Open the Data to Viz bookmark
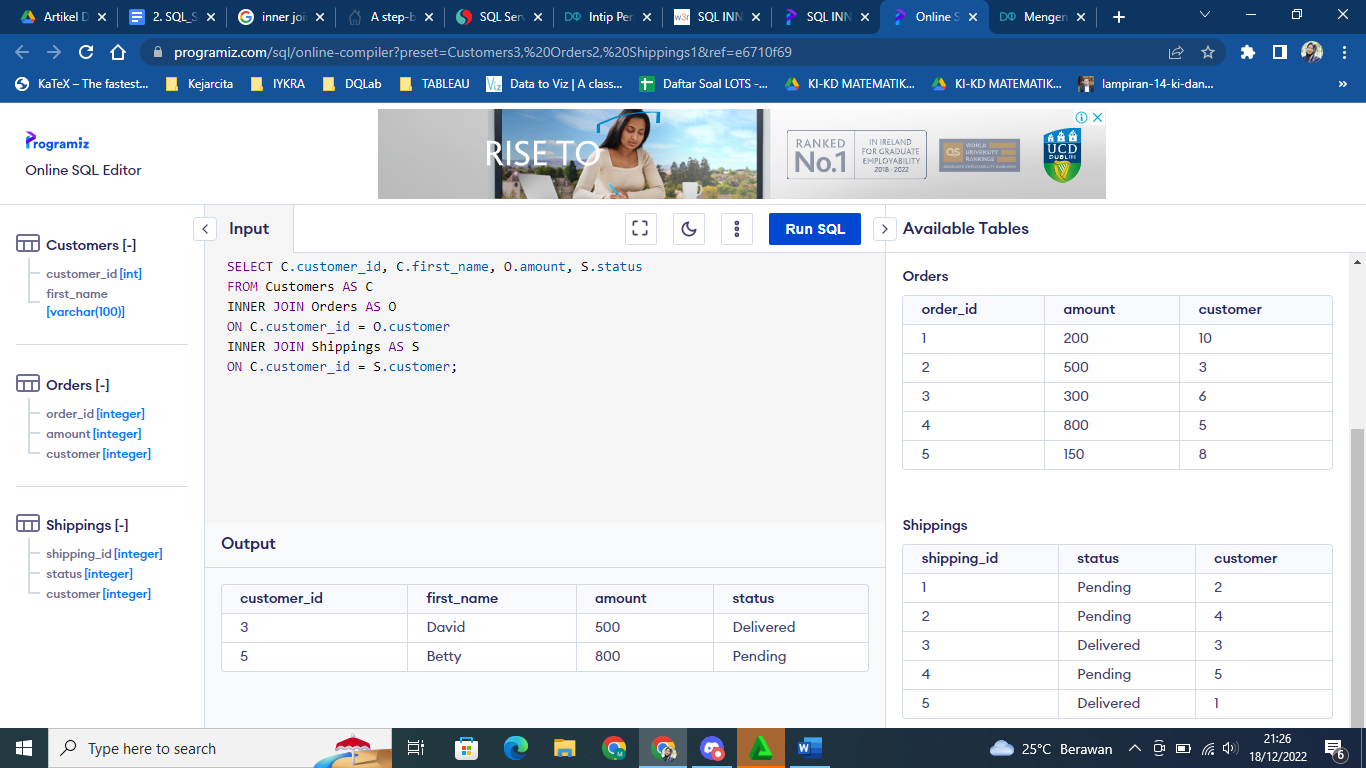 tap(555, 84)
